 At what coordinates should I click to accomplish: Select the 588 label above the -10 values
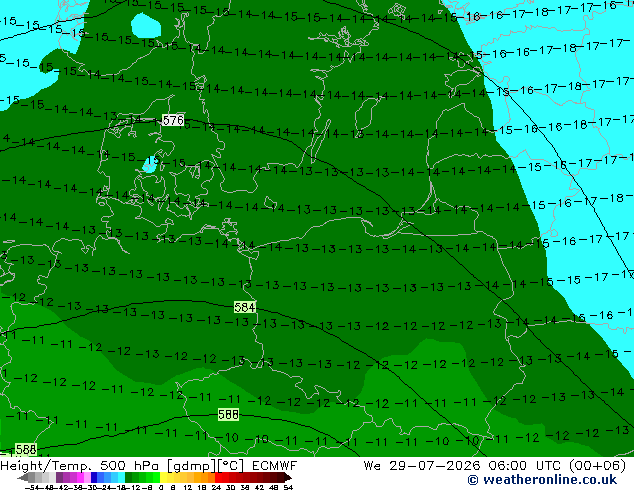pos(228,414)
